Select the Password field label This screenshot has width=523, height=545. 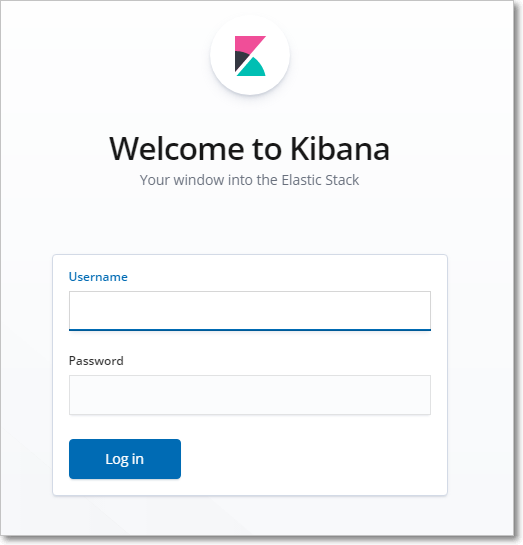(96, 361)
